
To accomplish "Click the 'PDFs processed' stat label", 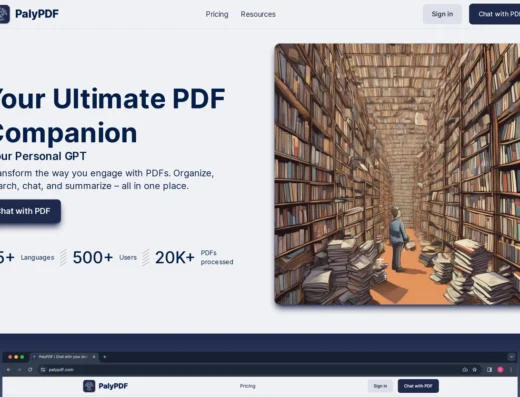I will 217,257.
